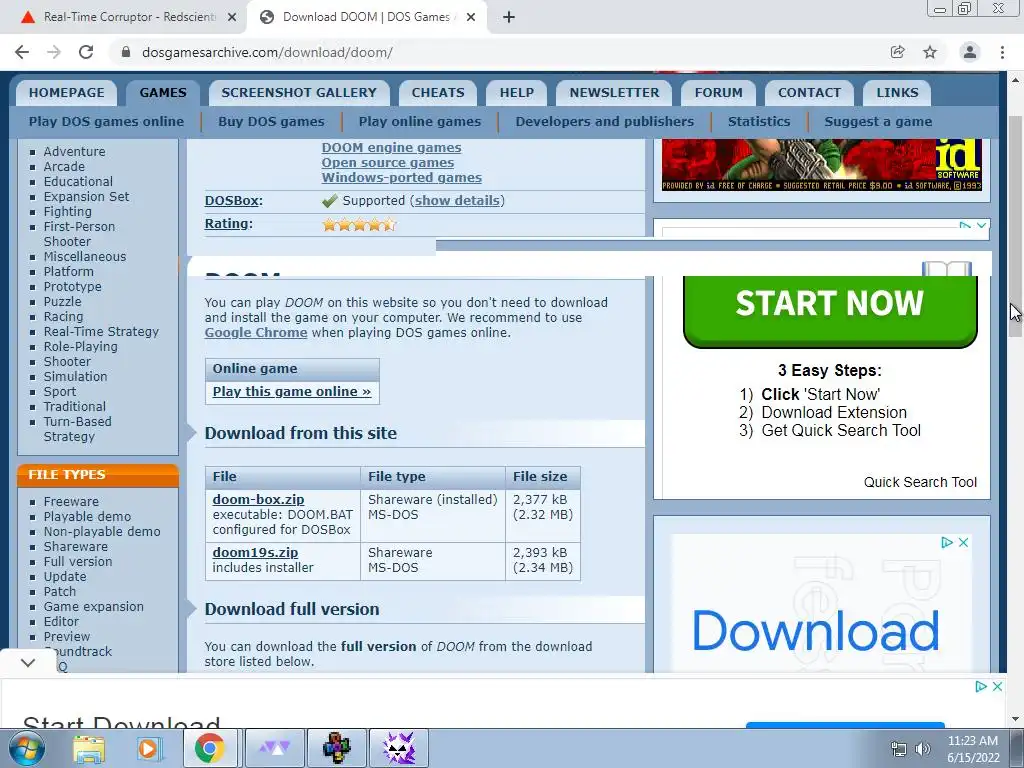Click Play this game online link
The width and height of the screenshot is (1024, 768).
click(292, 391)
